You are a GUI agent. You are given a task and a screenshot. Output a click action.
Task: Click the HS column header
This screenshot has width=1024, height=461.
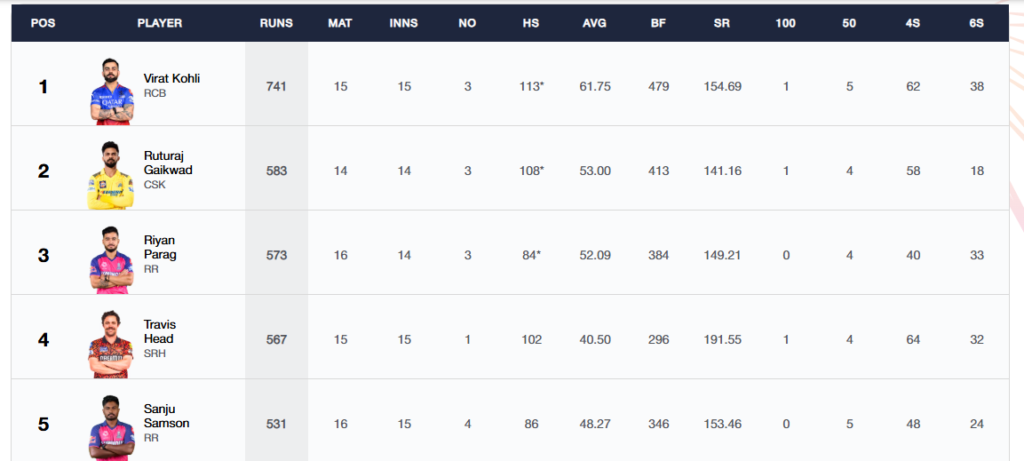click(531, 24)
